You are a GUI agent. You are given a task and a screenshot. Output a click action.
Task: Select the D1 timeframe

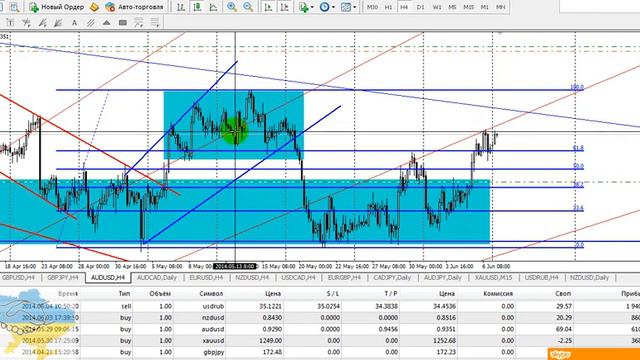421,7
